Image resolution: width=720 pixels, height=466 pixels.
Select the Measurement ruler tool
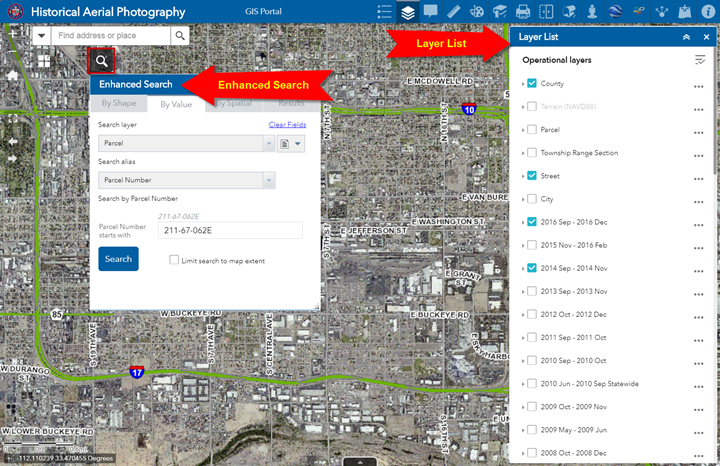point(454,12)
